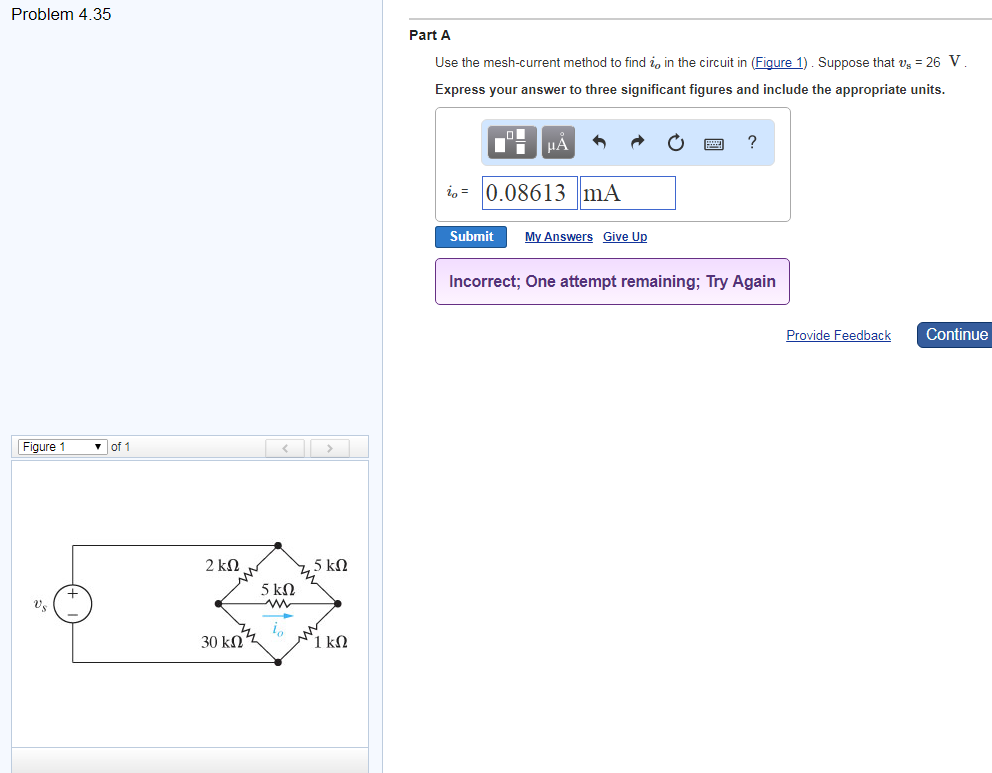Click the units field showing mA
The width and height of the screenshot is (992, 773).
coord(627,192)
